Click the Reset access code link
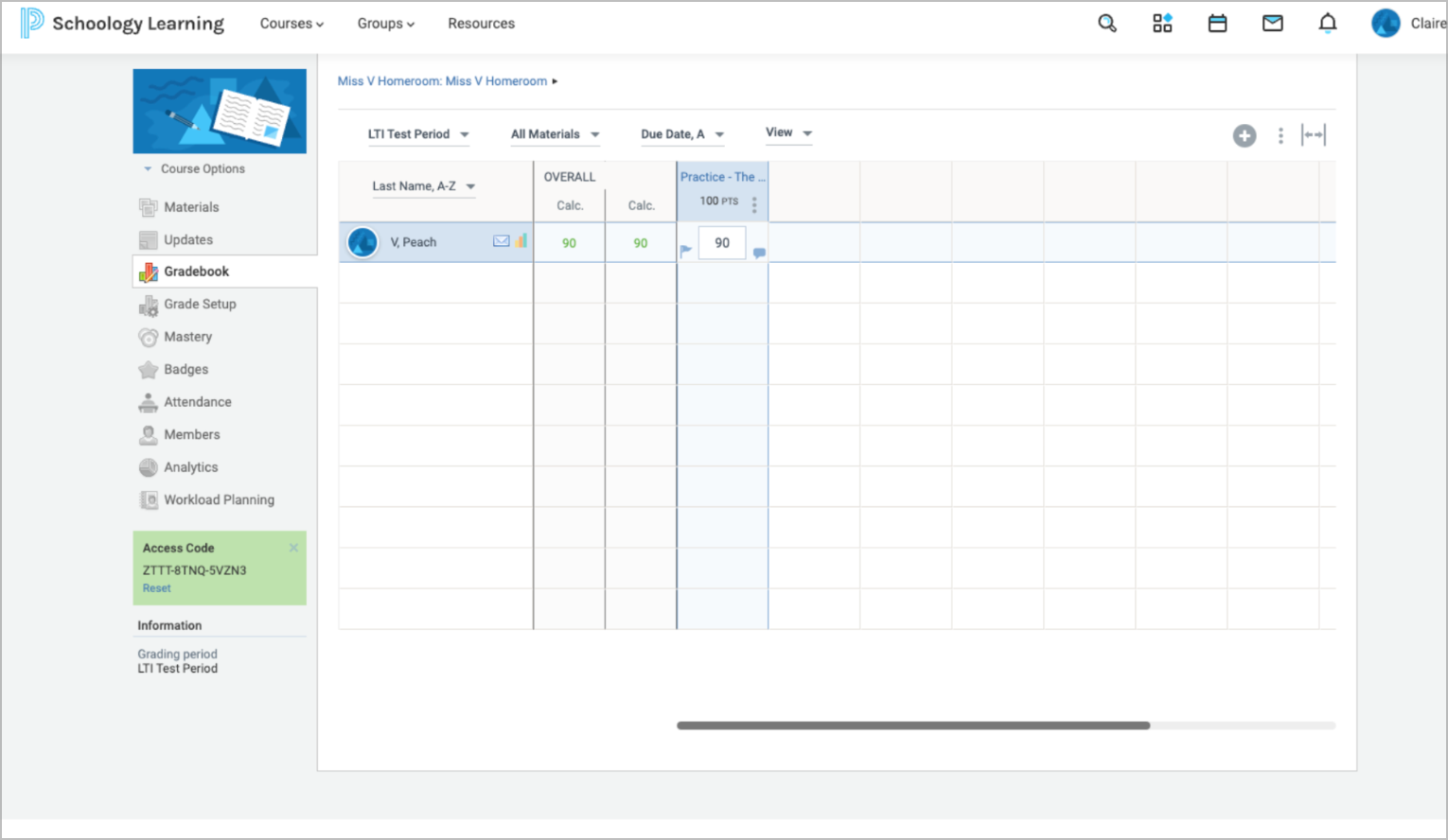 (157, 588)
